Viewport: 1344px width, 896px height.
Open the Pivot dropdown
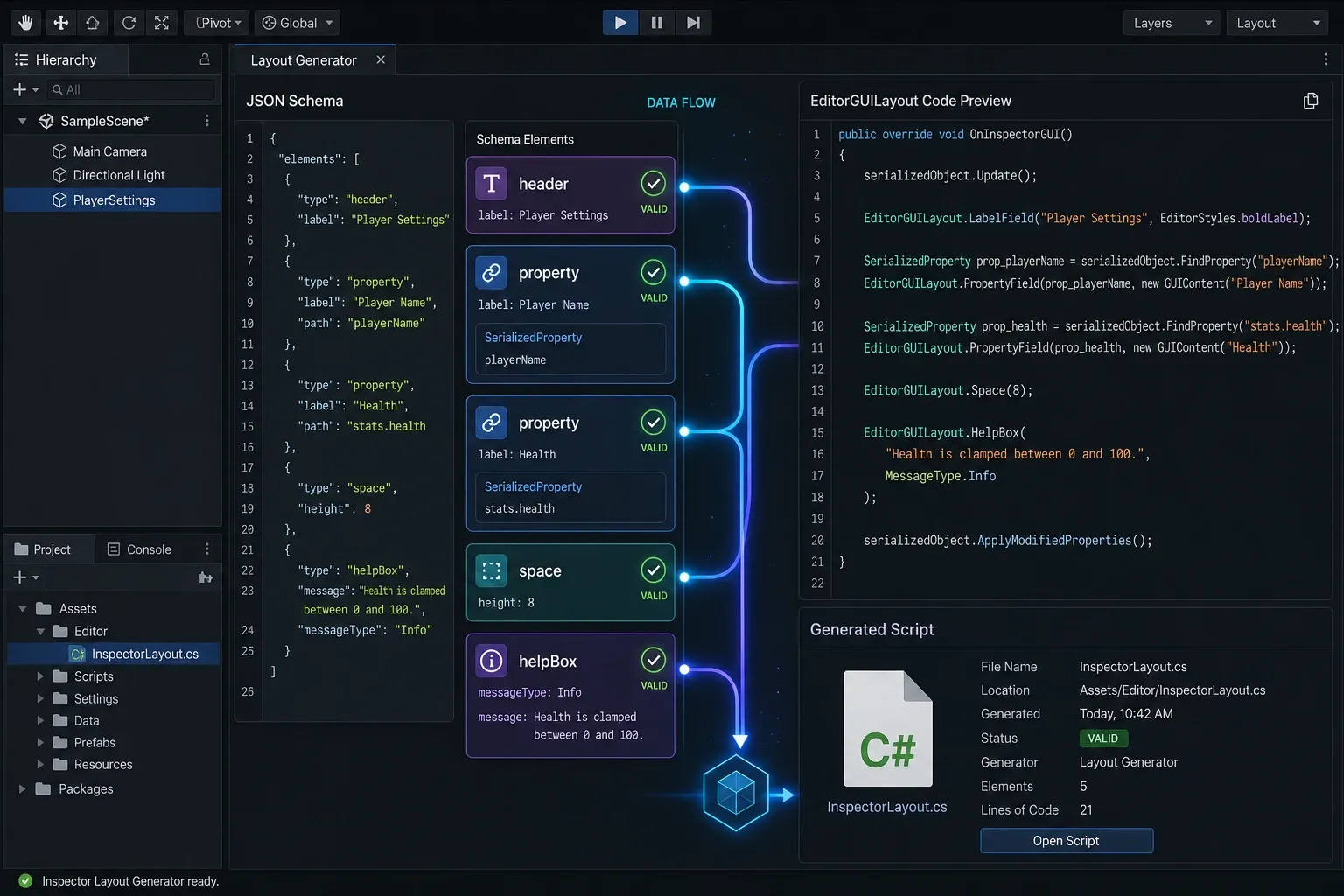[x=217, y=23]
